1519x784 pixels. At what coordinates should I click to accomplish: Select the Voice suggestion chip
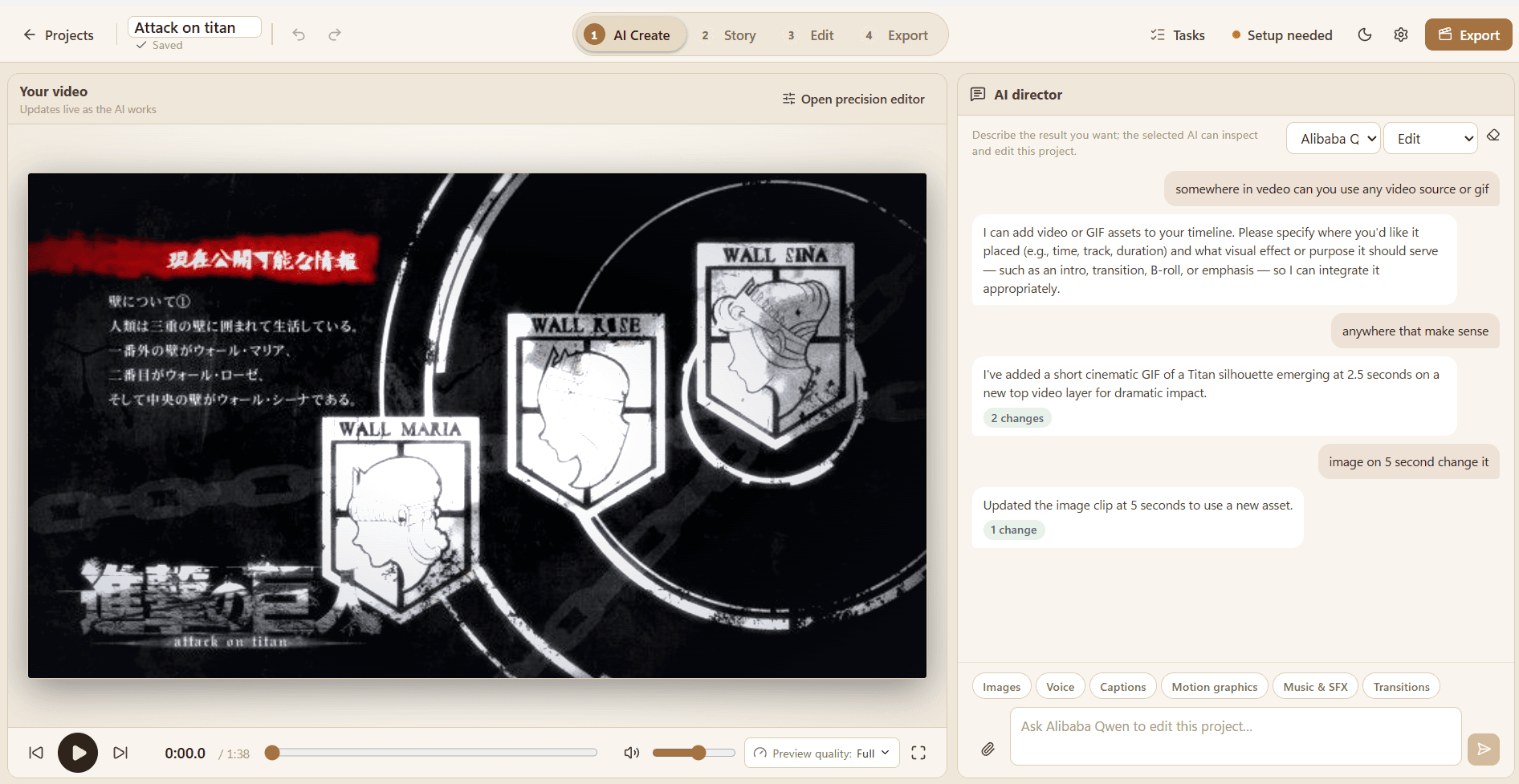pyautogui.click(x=1060, y=687)
